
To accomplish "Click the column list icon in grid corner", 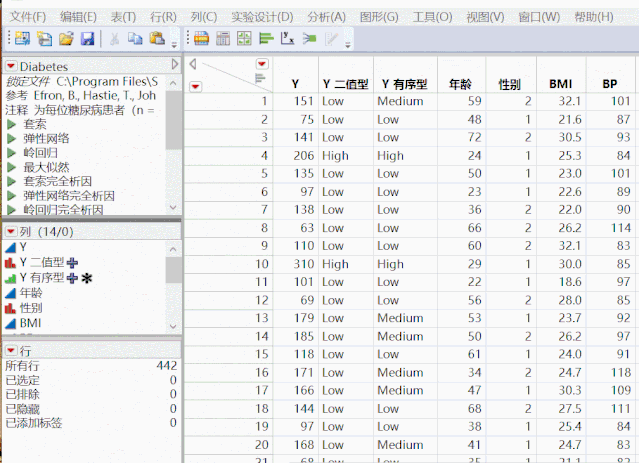I will tap(260, 78).
